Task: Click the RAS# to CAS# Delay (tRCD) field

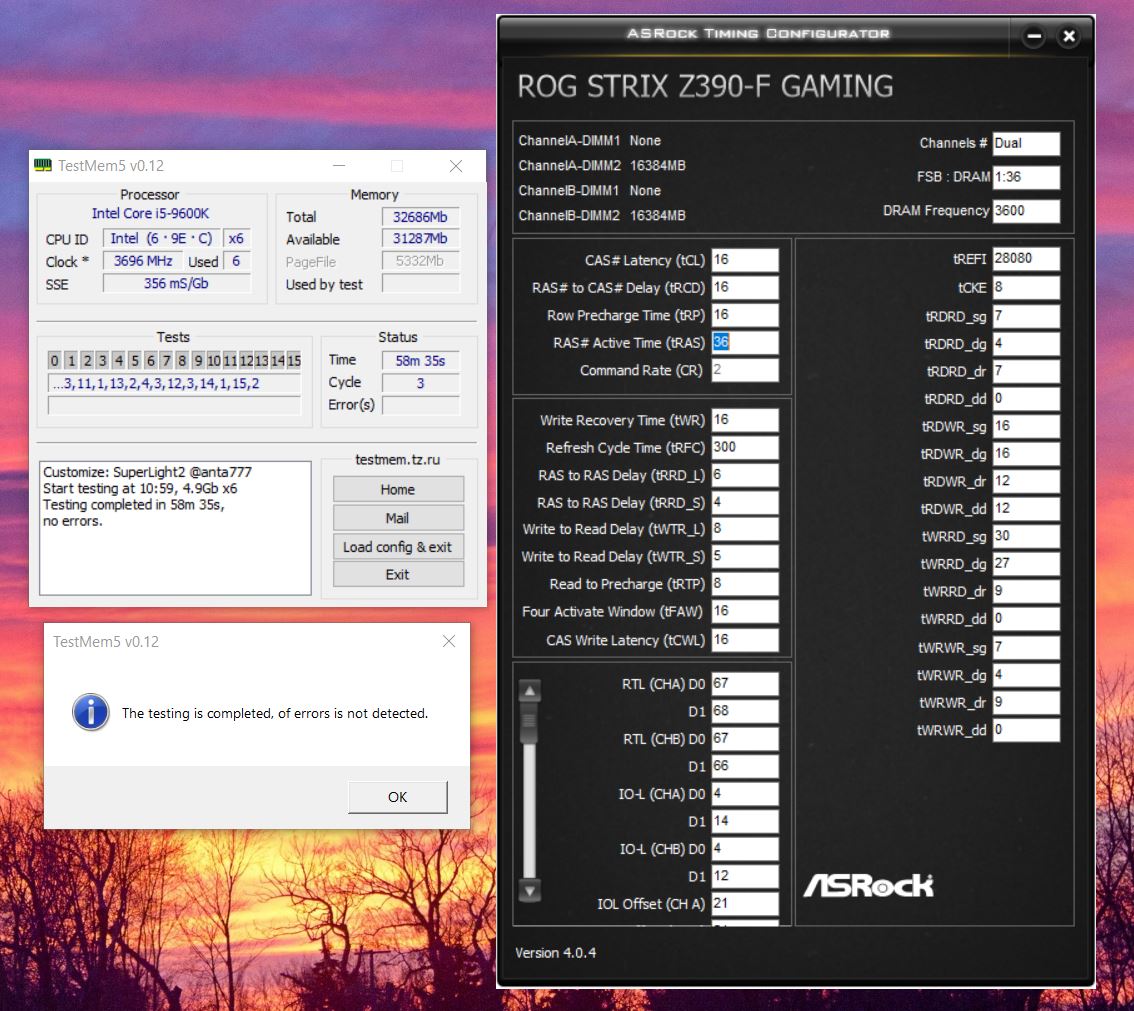Action: point(745,288)
